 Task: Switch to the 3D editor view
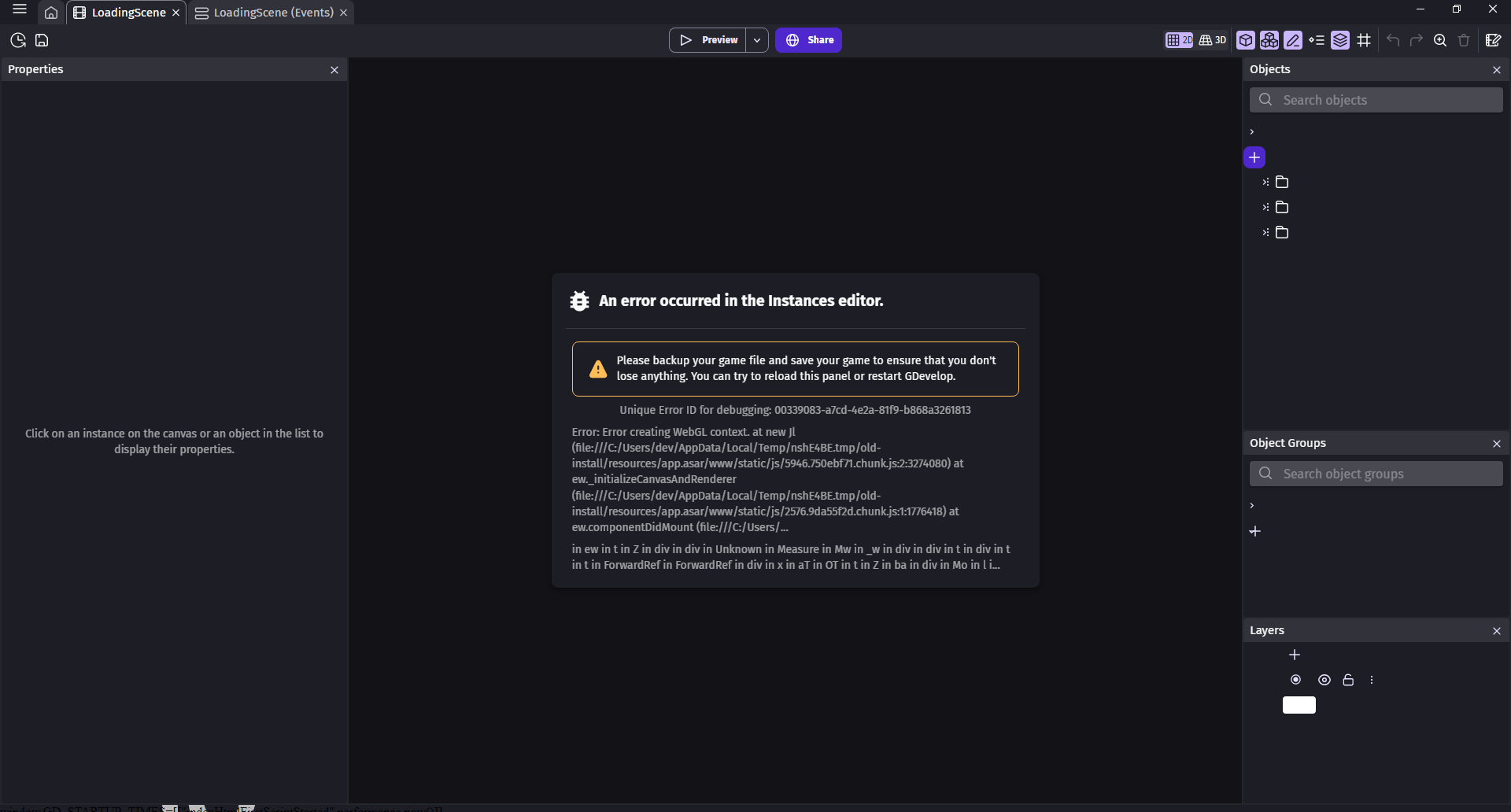coord(1213,40)
